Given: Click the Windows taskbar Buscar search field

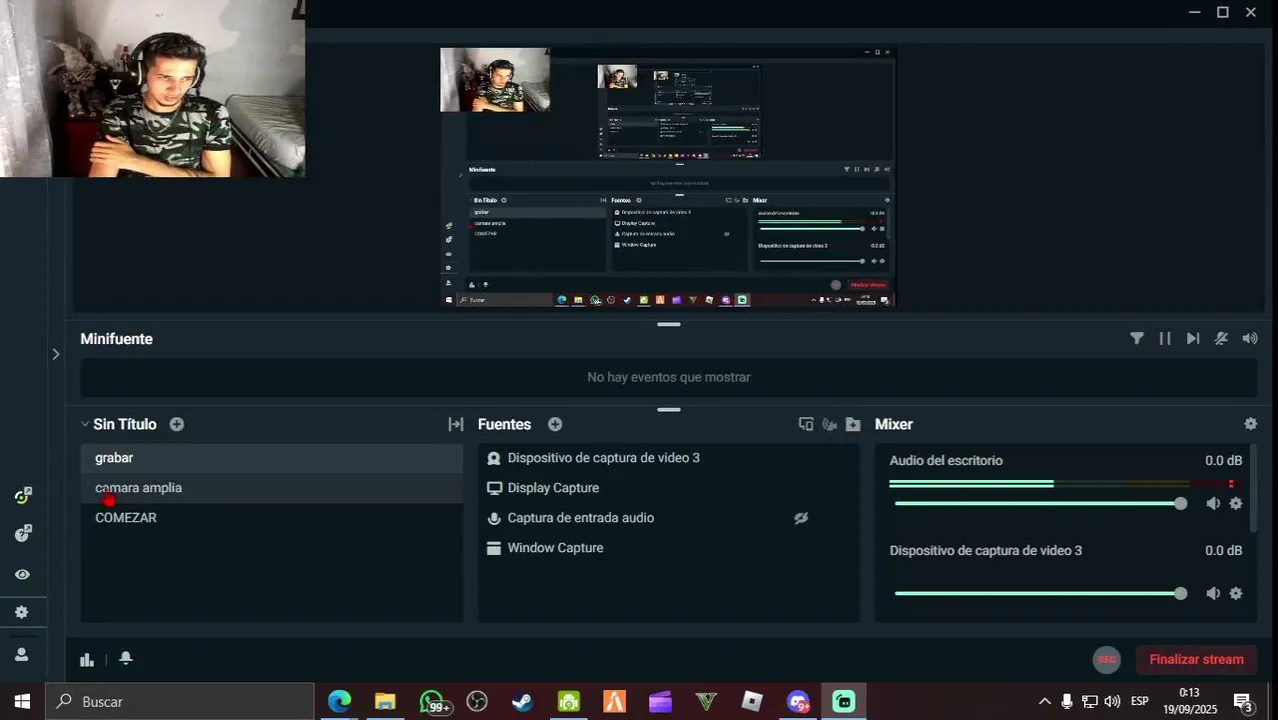Looking at the screenshot, I should (180, 702).
